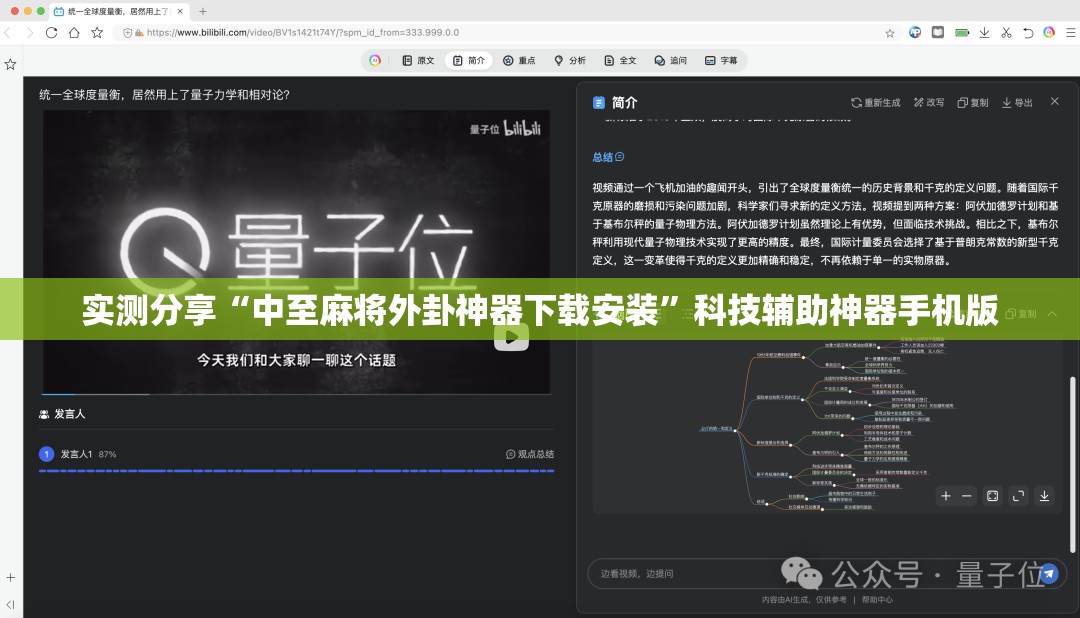Click 重新生成 to regenerate the summary
The image size is (1080, 618).
pyautogui.click(x=875, y=103)
